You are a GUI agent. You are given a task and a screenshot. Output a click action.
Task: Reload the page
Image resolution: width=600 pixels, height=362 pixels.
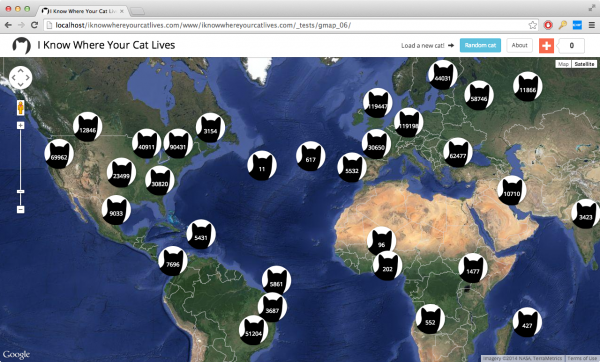click(34, 25)
